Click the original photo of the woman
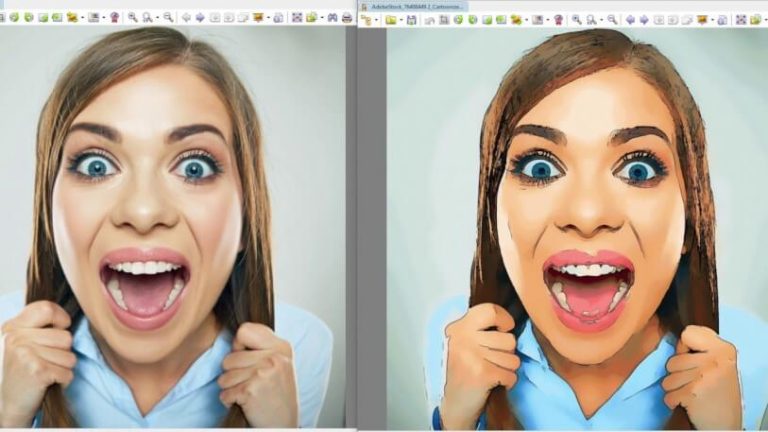The height and width of the screenshot is (432, 768). click(x=172, y=227)
